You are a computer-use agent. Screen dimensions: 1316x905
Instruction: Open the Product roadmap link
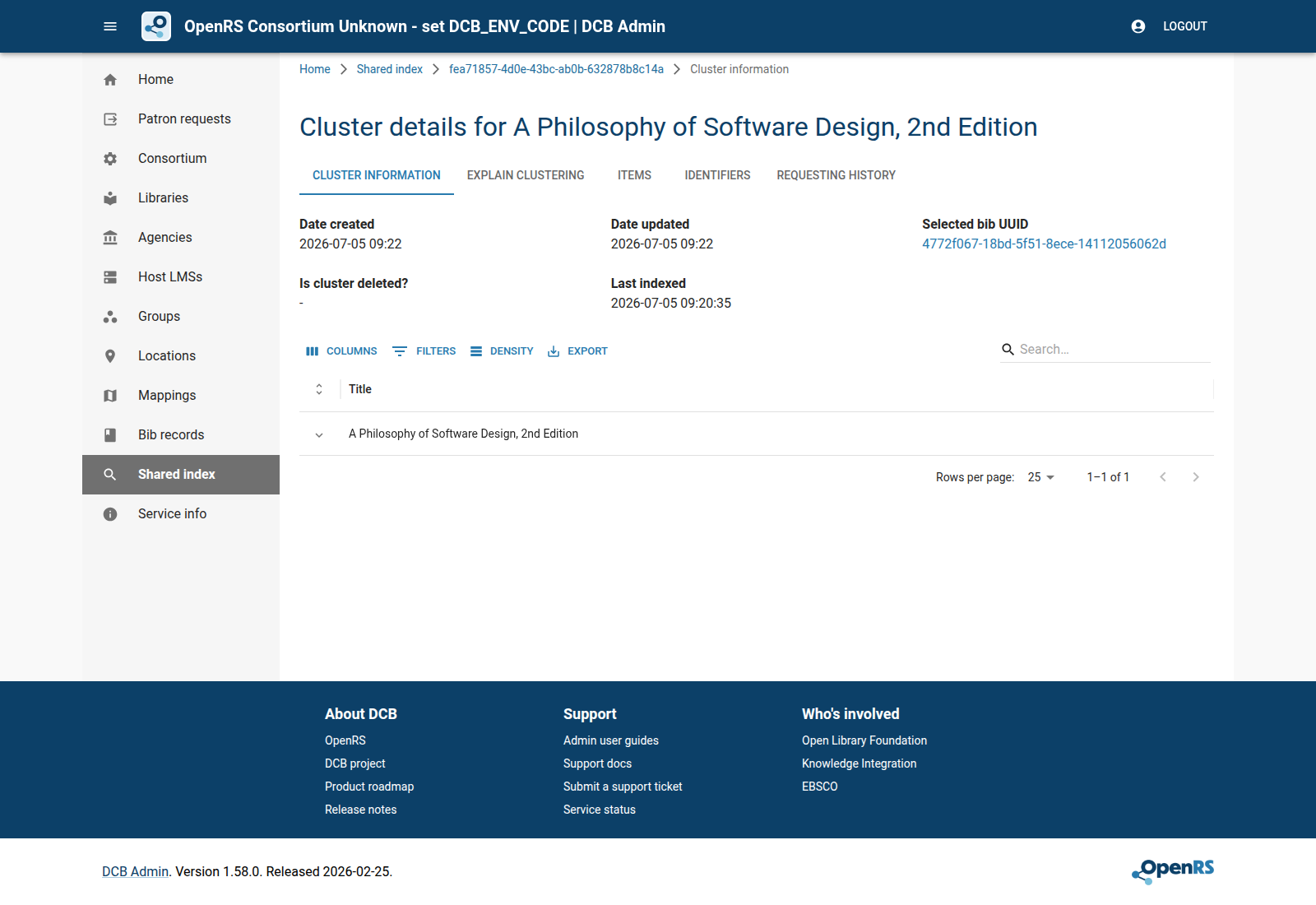[369, 787]
